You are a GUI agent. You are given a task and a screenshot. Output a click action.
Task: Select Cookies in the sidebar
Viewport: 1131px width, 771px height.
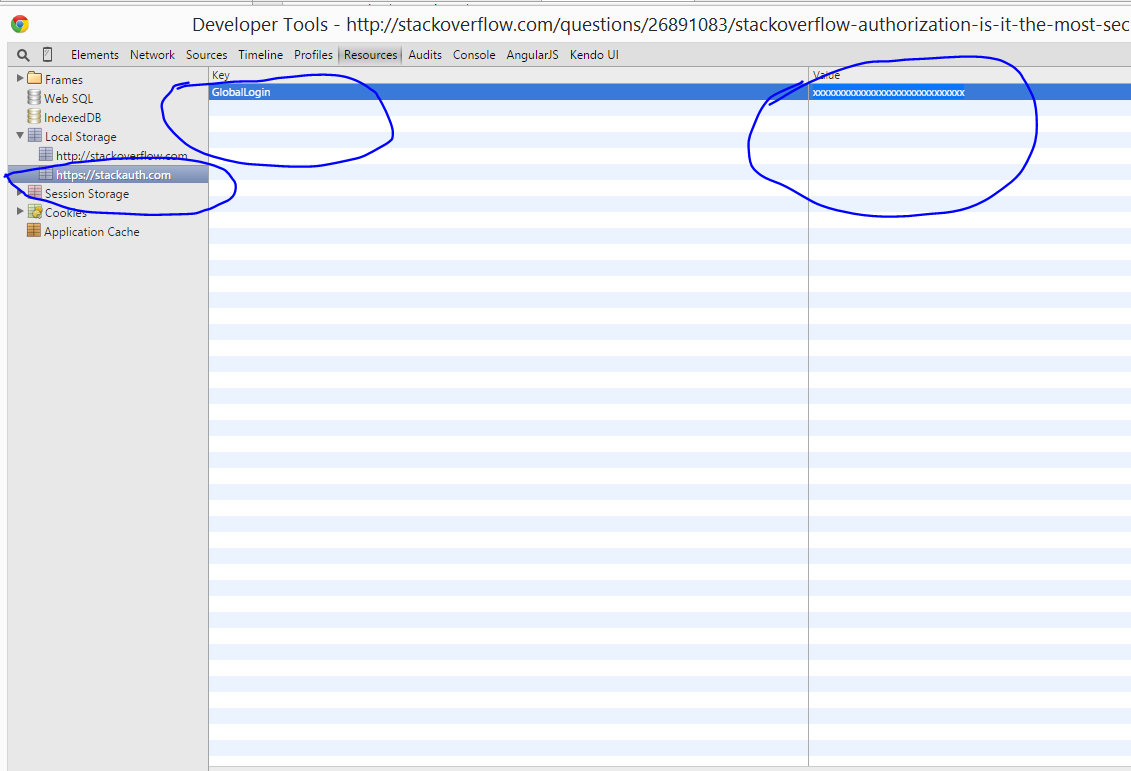point(66,213)
